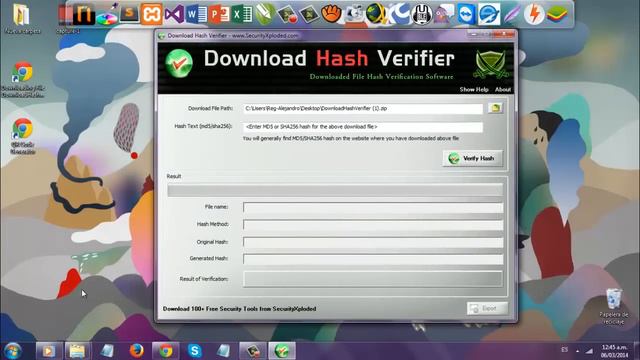Click the Original Hash result field
This screenshot has height=360, width=640.
point(373,242)
